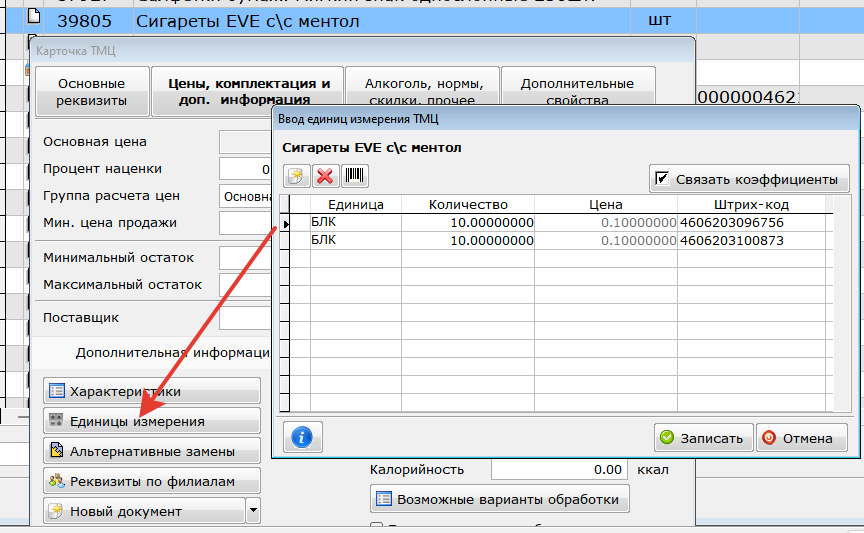This screenshot has width=864, height=533.
Task: Expand Новый документ dropdown arrow
Action: point(253,510)
